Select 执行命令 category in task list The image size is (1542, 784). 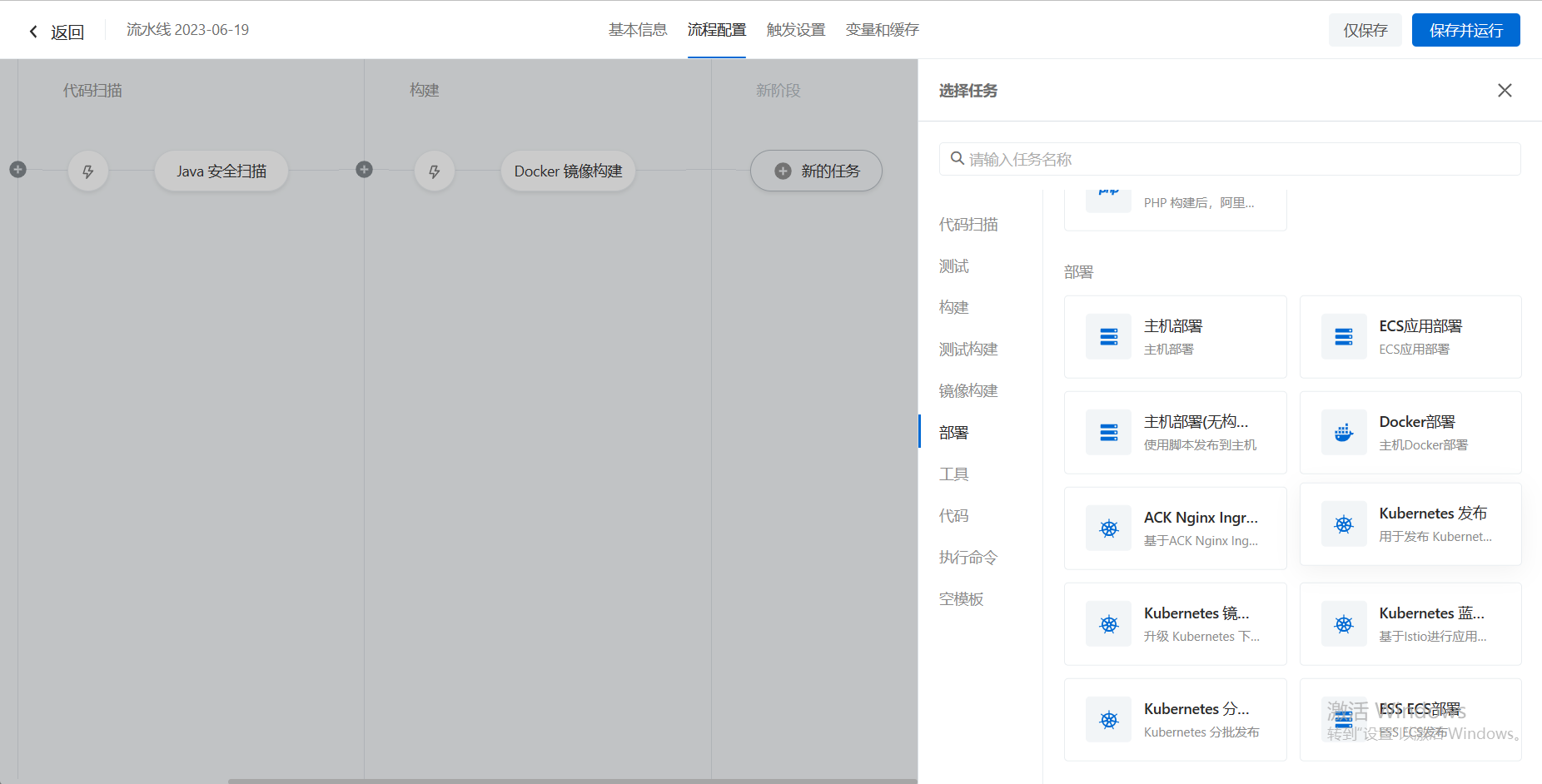coord(968,558)
